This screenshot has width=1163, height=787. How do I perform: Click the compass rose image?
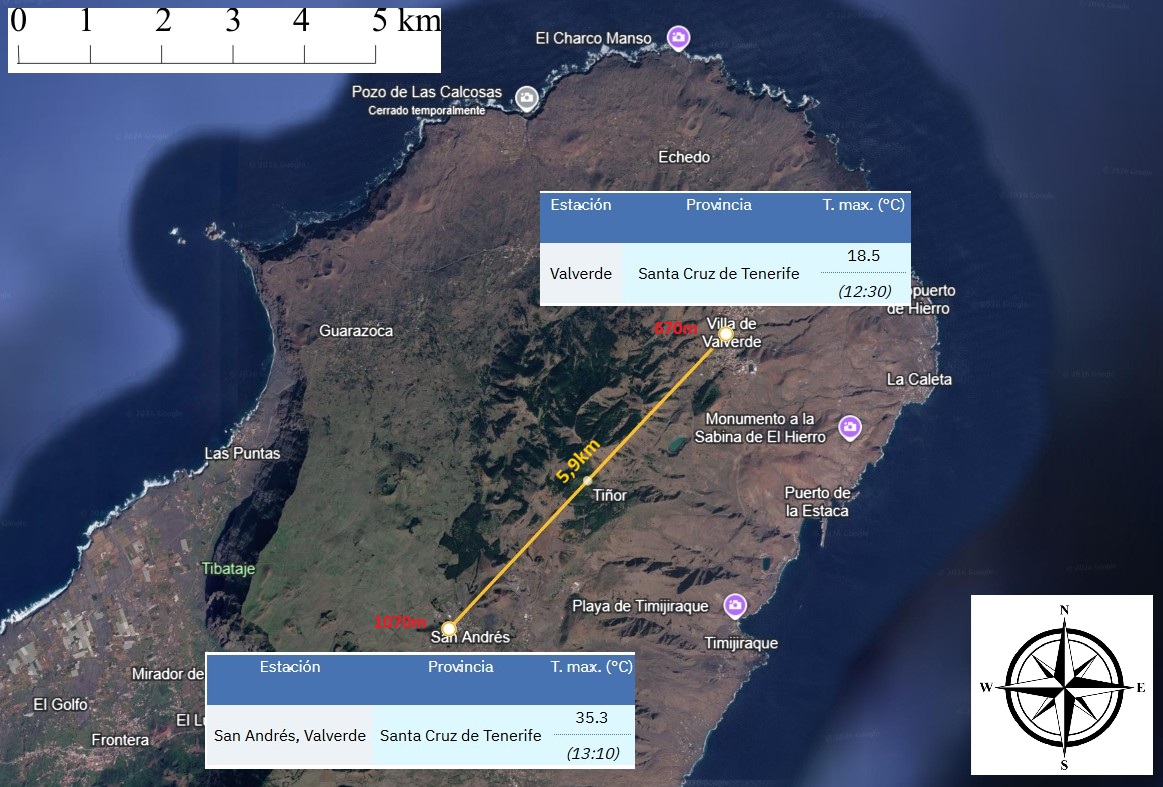click(1062, 685)
